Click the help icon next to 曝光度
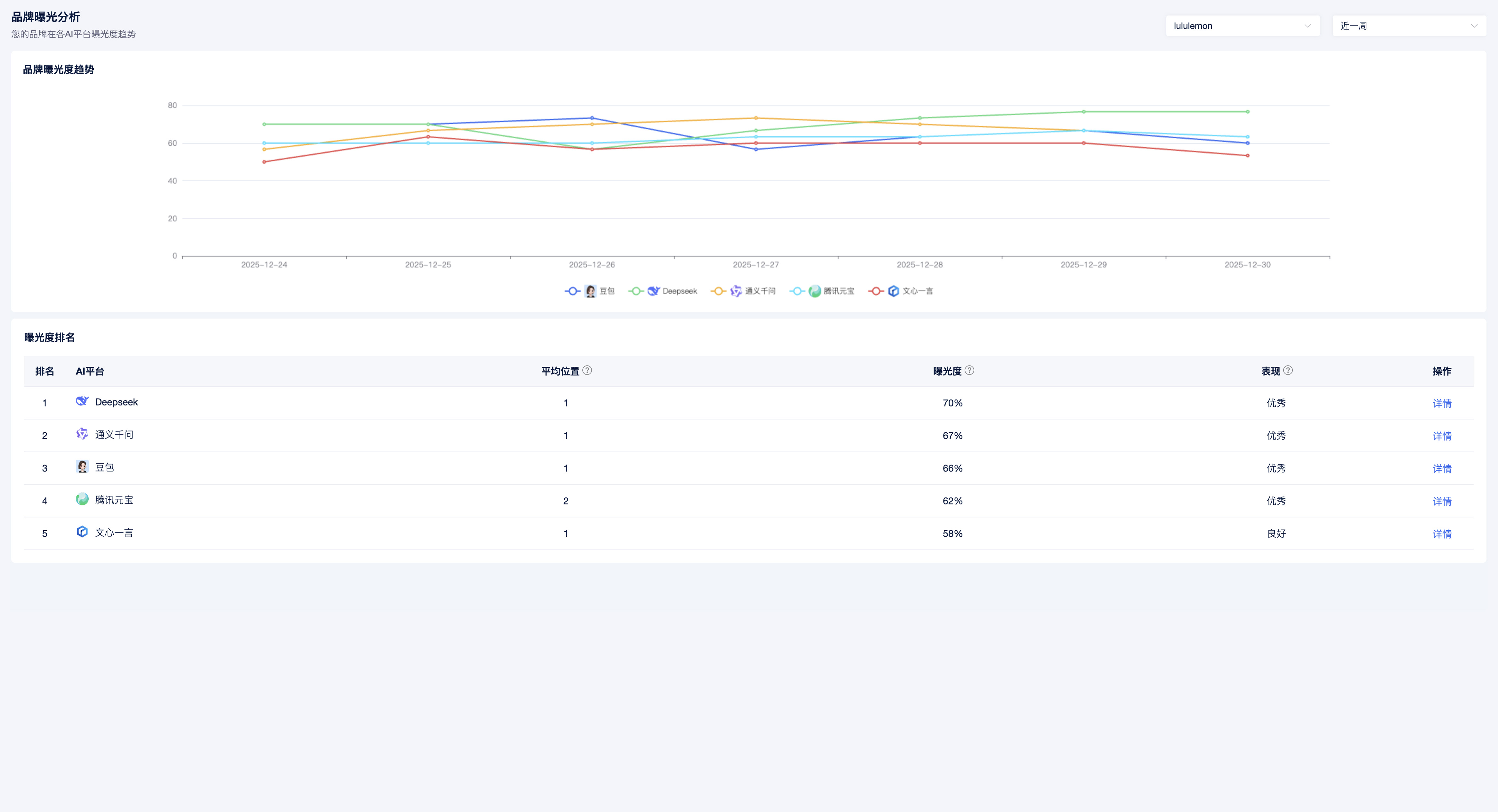This screenshot has height=812, width=1498. click(969, 370)
